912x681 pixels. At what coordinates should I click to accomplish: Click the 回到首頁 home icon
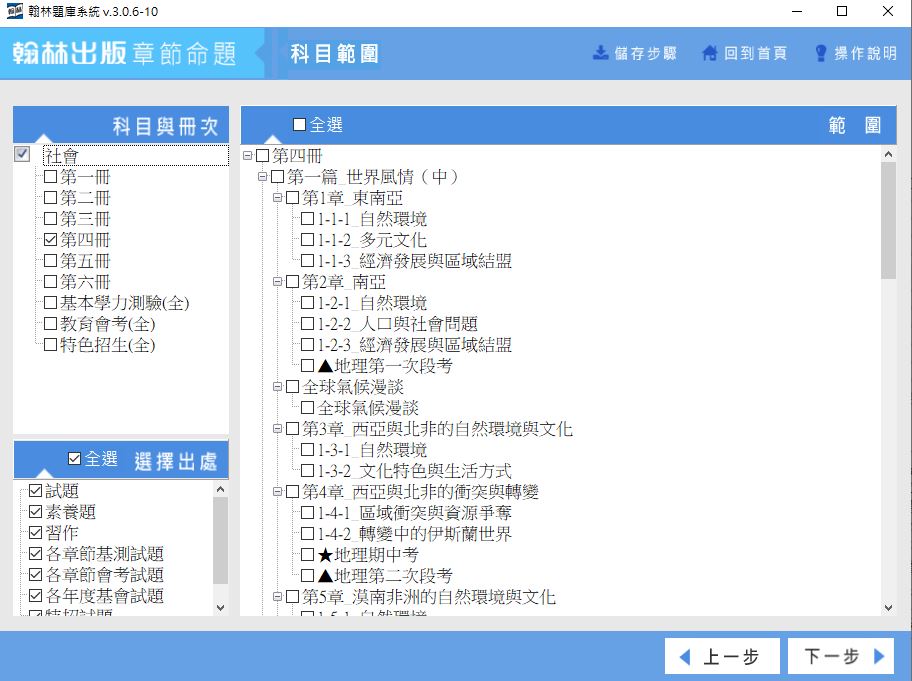[709, 53]
